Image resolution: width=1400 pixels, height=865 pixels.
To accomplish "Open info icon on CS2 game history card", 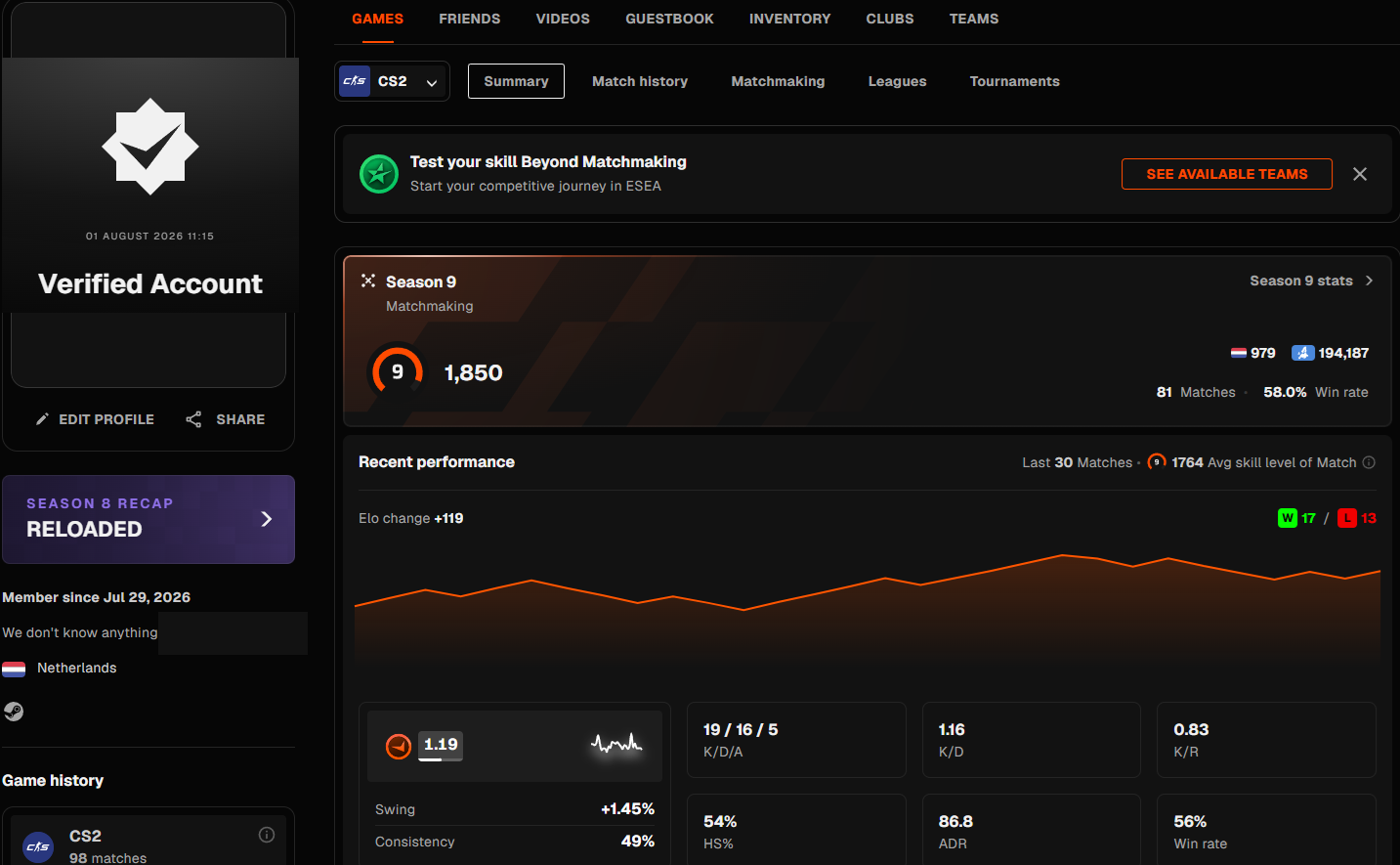I will tap(267, 835).
